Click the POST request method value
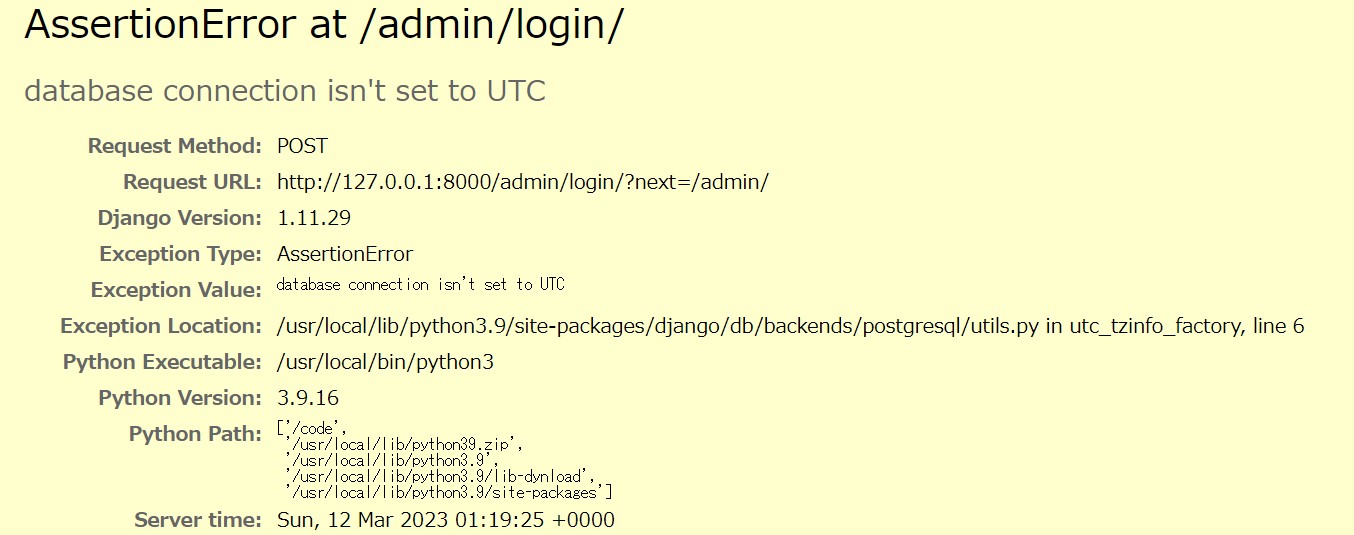This screenshot has width=1354, height=535. point(302,146)
